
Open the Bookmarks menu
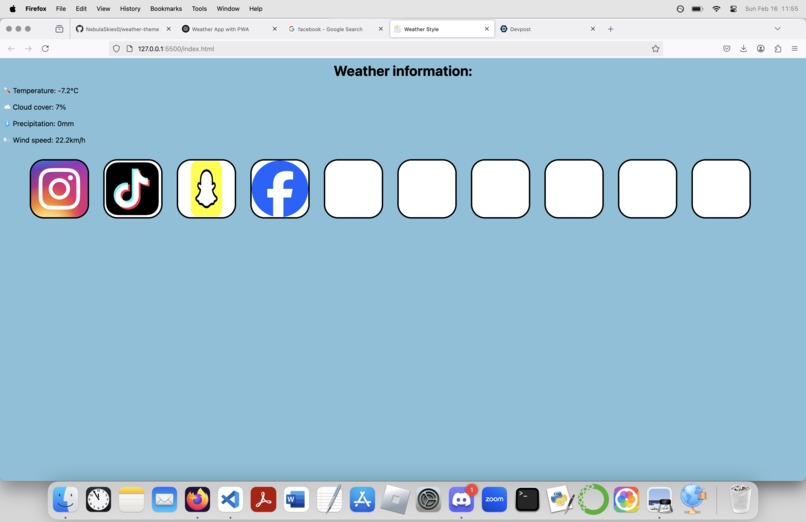click(166, 9)
